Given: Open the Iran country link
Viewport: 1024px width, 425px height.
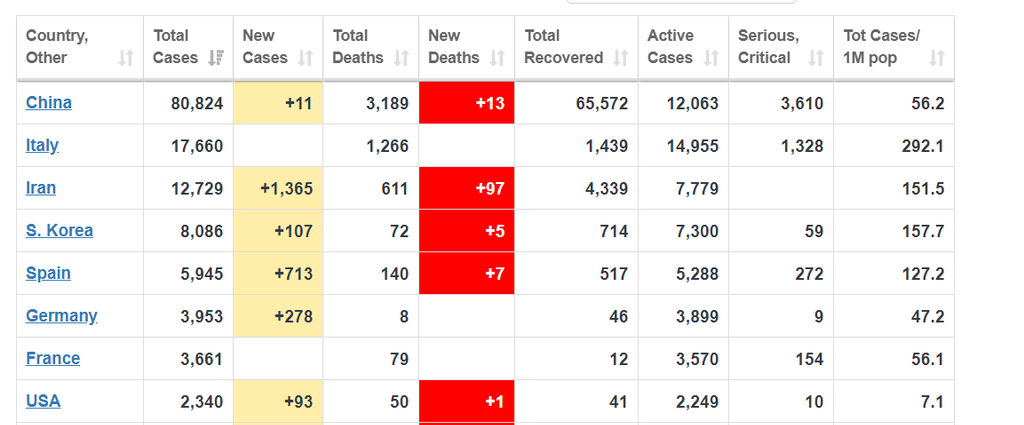Looking at the screenshot, I should coord(41,188).
